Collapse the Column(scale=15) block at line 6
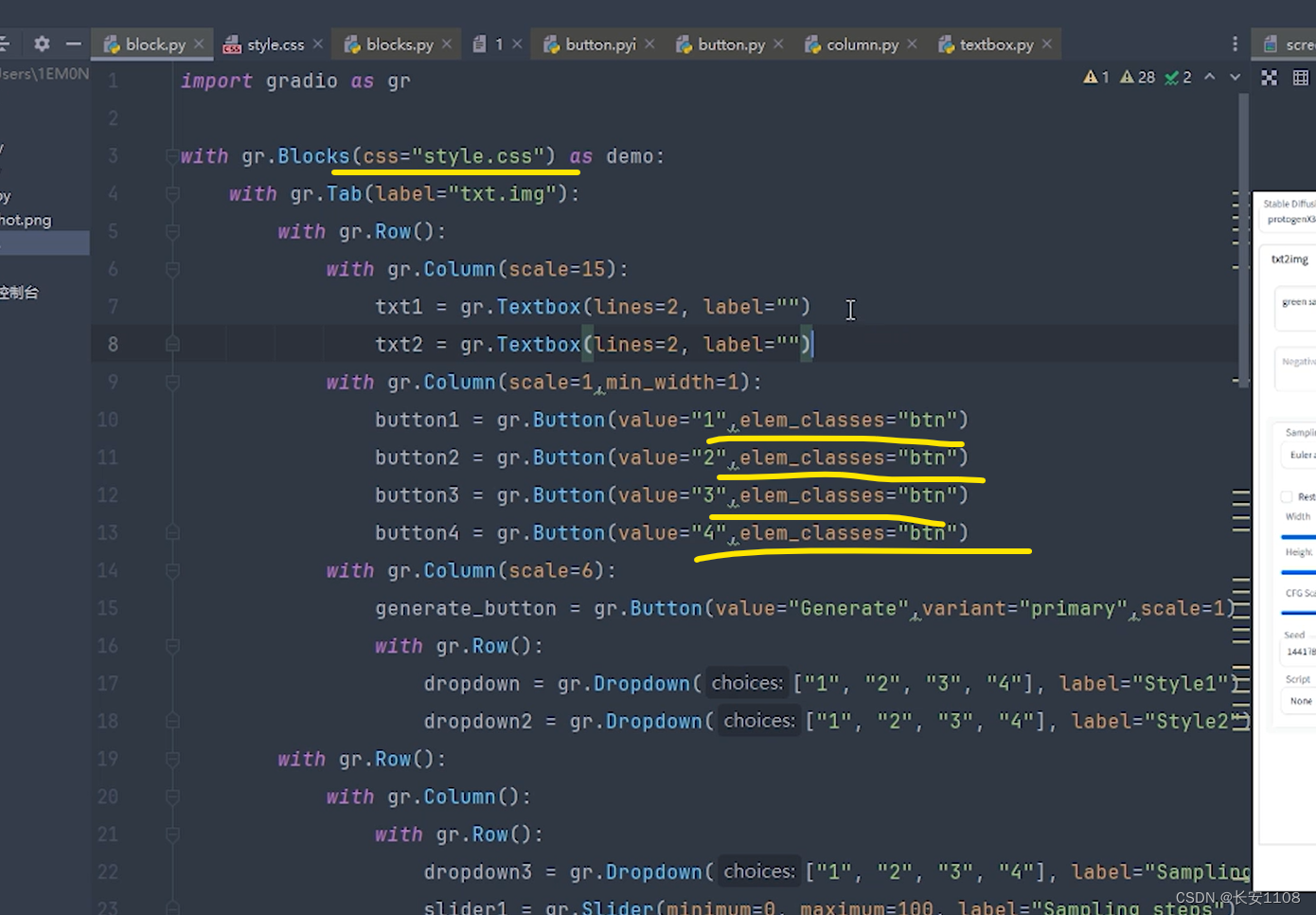Screen dimensions: 1316x915 tap(172, 270)
